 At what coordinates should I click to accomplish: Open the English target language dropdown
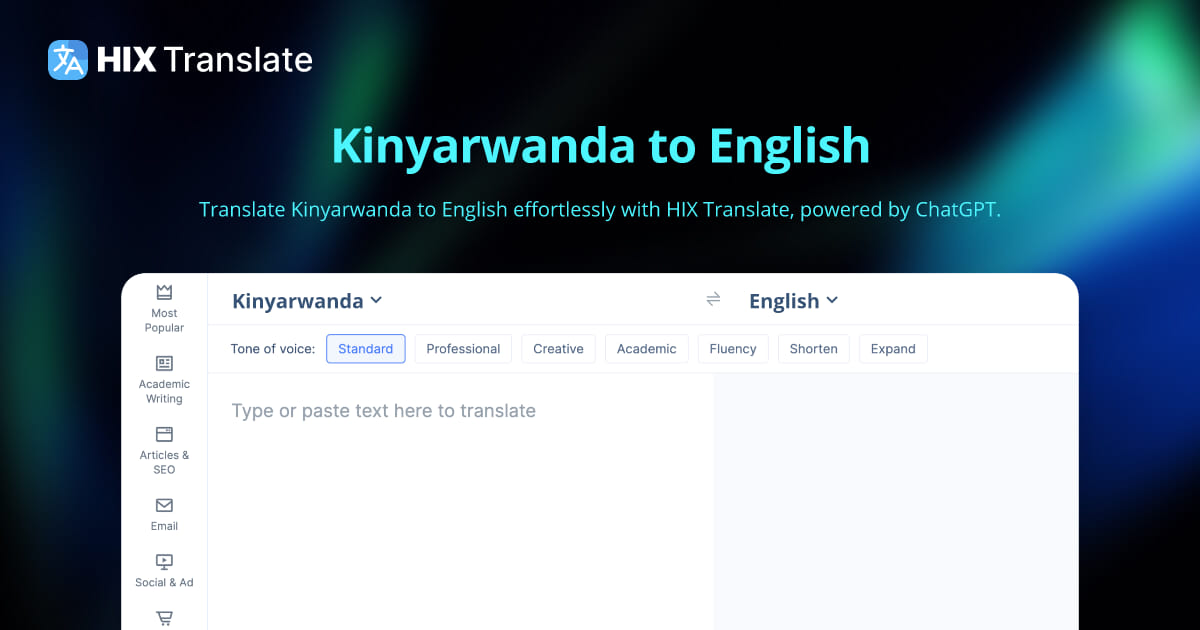[793, 301]
